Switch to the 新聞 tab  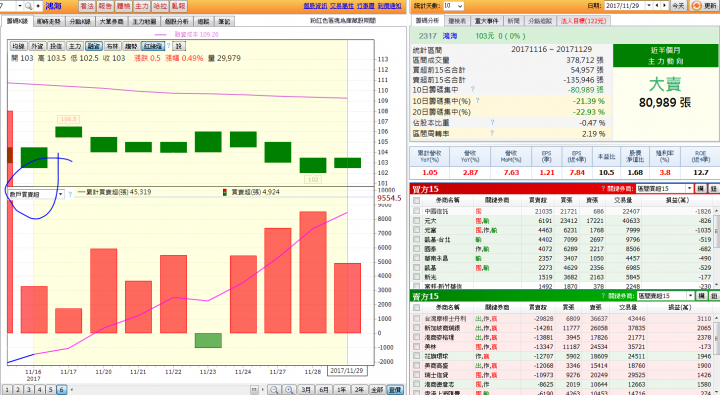point(513,21)
